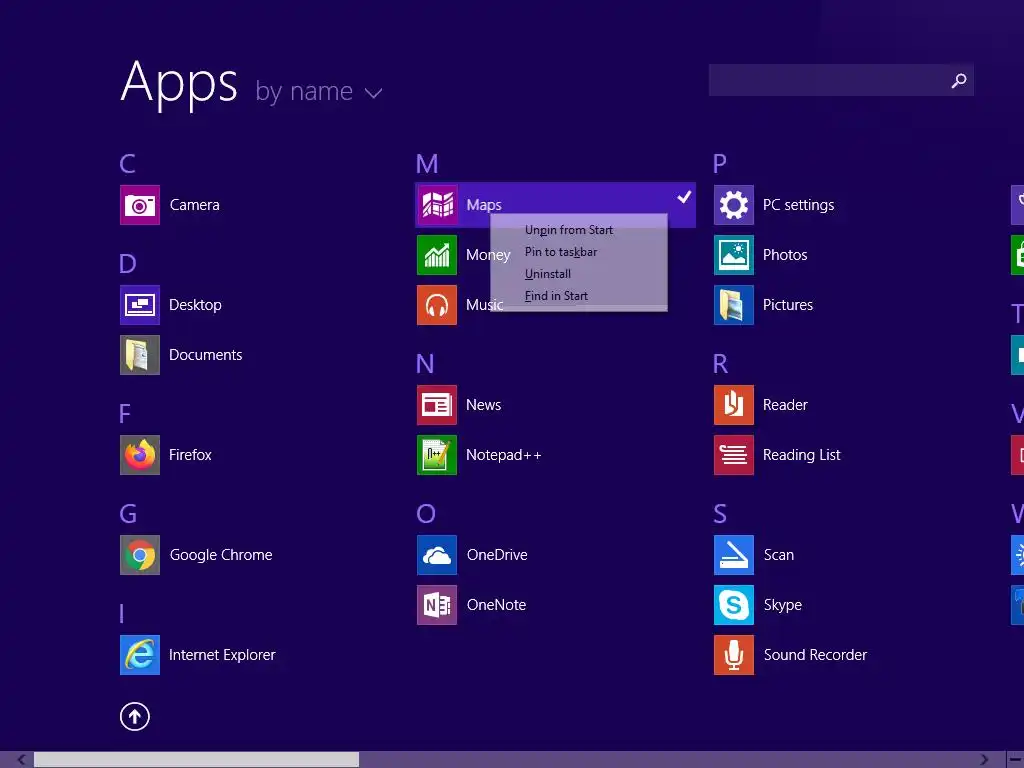Open the Music headphones icon
This screenshot has height=768, width=1024.
[437, 305]
